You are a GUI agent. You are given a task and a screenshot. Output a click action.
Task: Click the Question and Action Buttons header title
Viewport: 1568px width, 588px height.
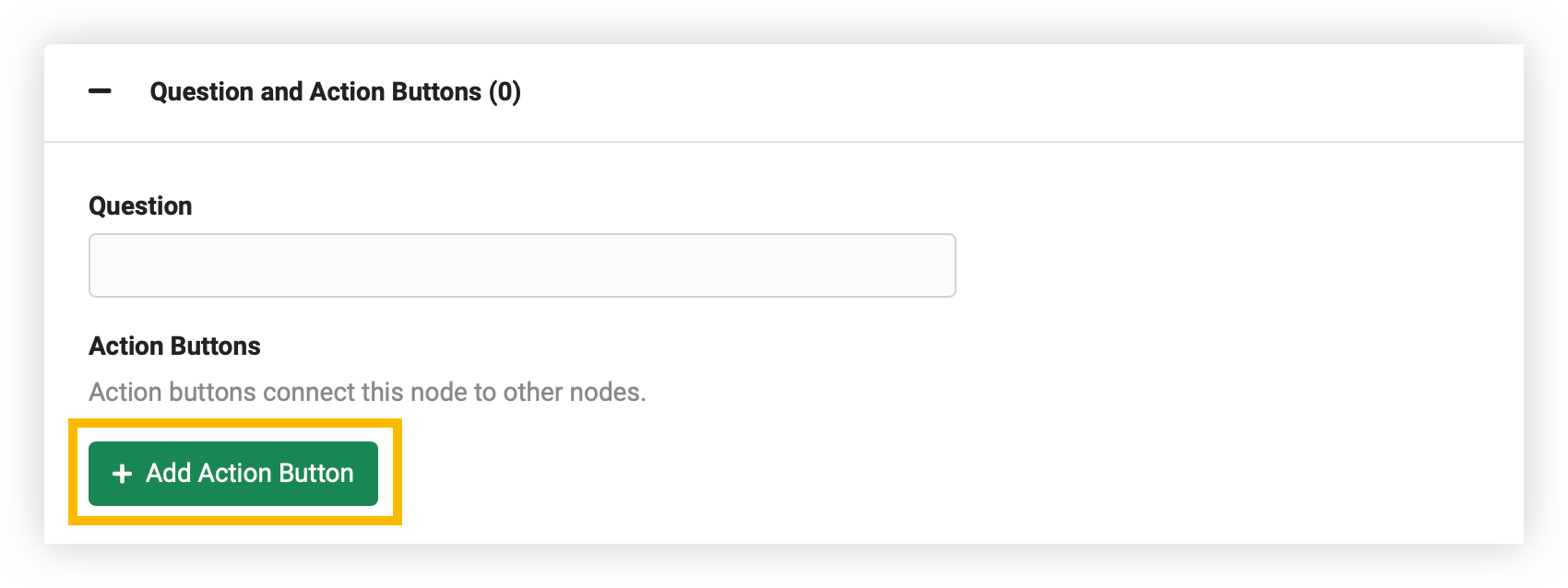(x=336, y=92)
